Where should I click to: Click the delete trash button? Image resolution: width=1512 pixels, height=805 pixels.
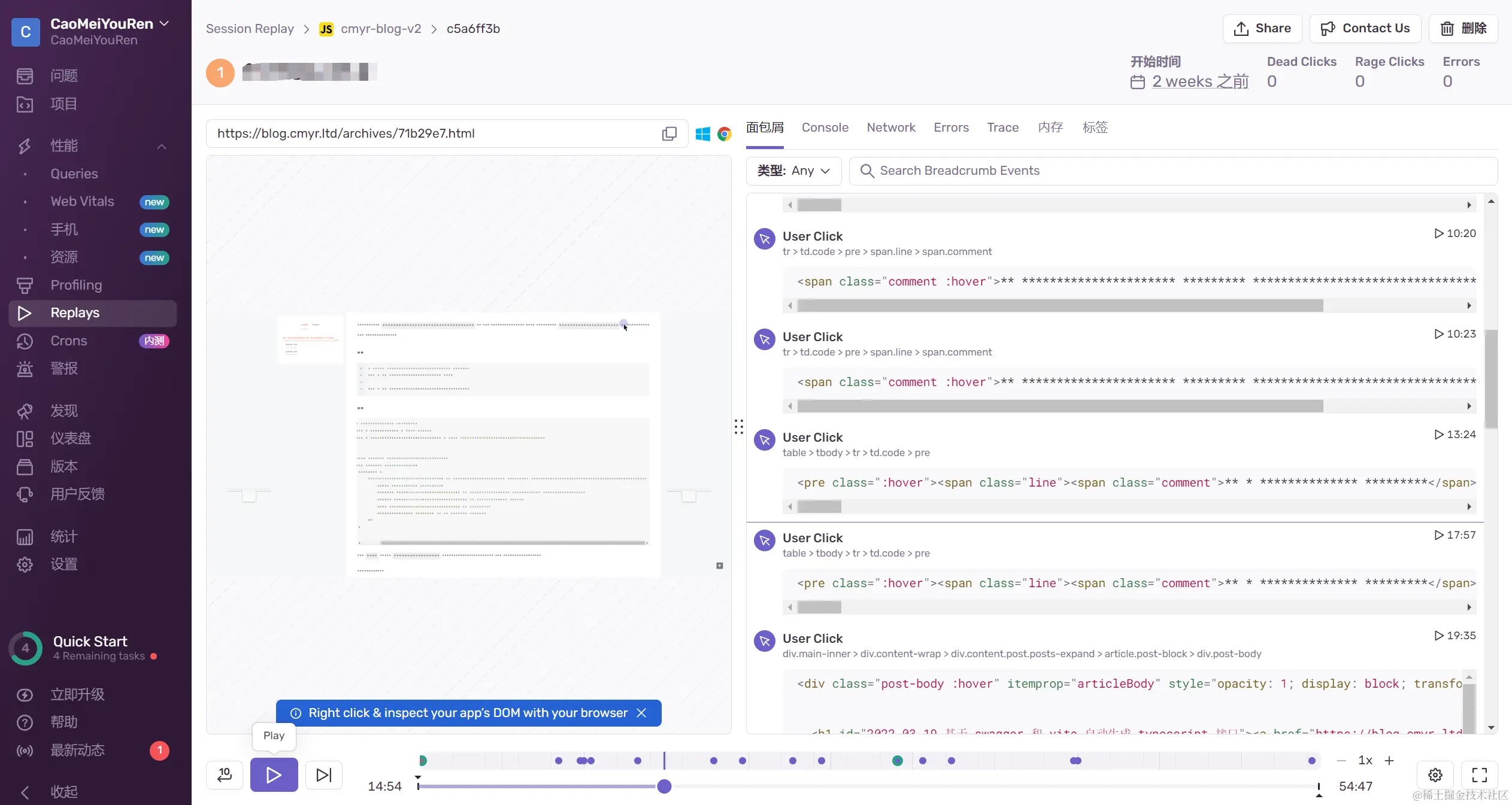click(x=1463, y=28)
